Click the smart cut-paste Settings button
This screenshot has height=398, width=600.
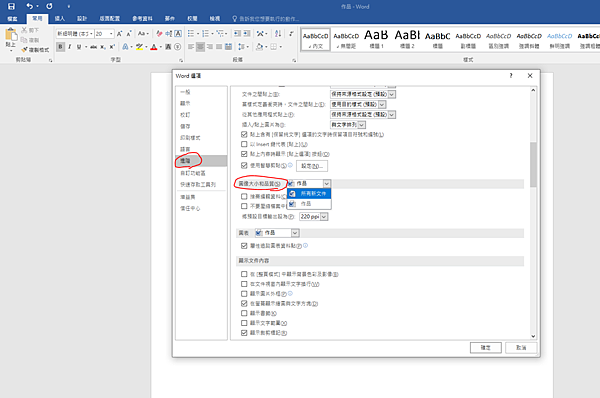(312, 166)
